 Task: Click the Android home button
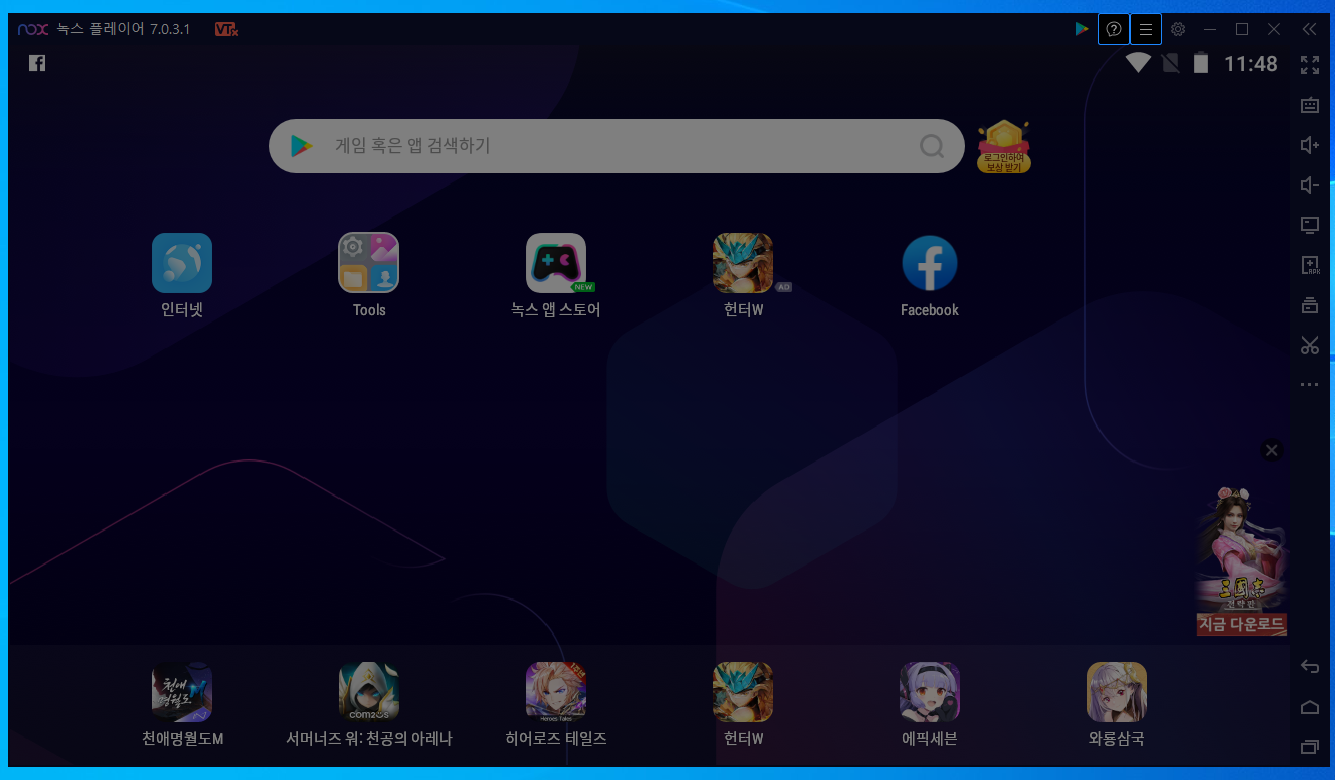1310,707
